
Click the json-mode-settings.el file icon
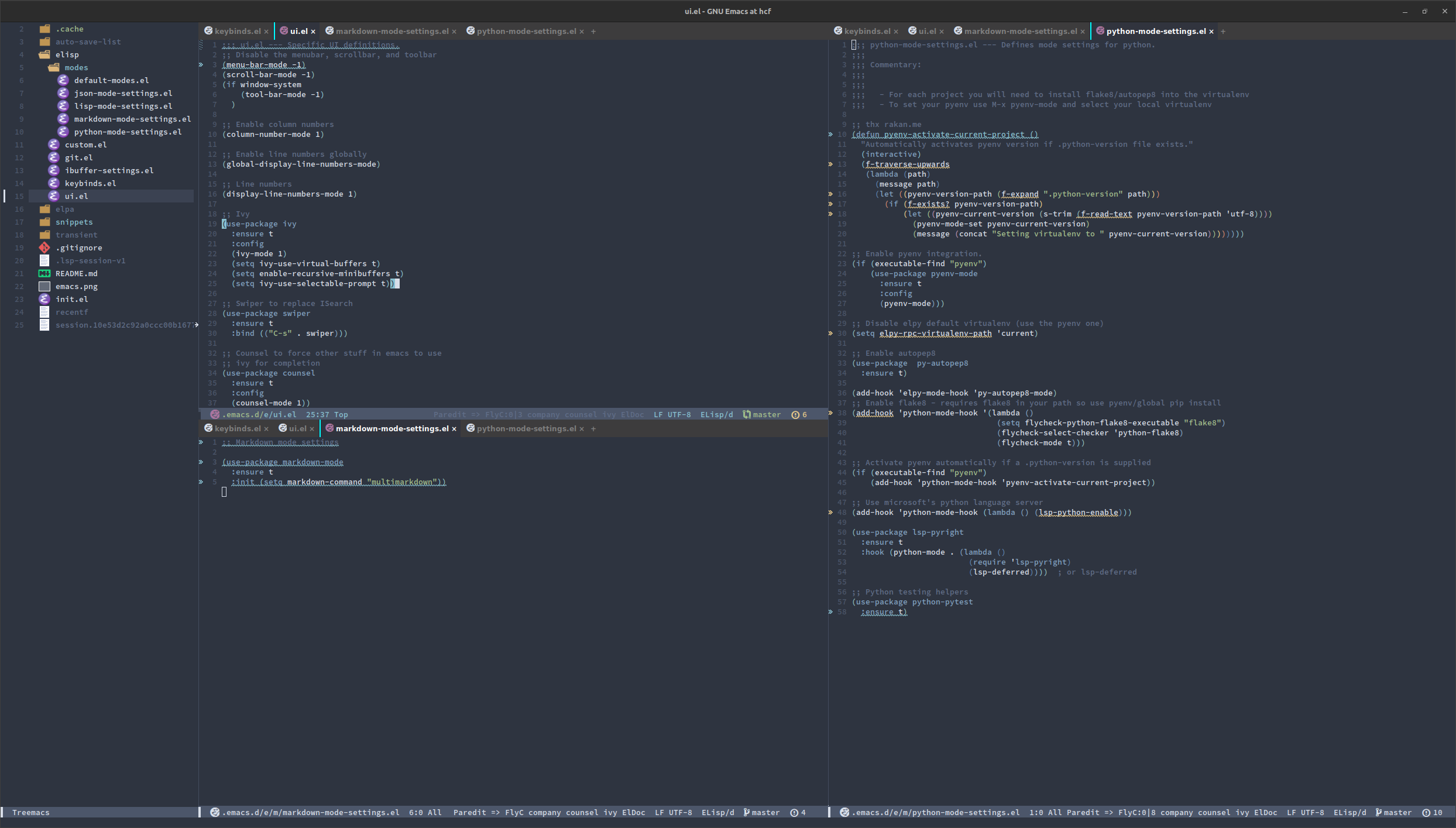click(63, 93)
